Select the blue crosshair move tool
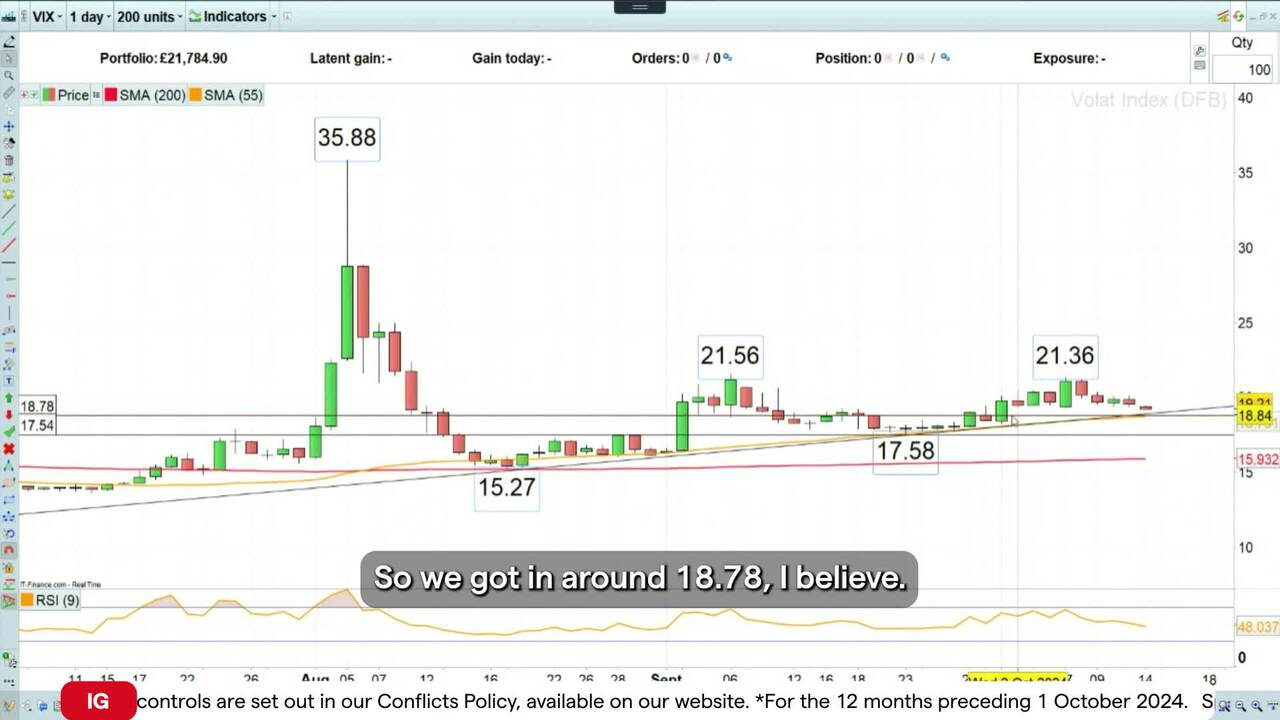This screenshot has height=720, width=1280. 9,127
